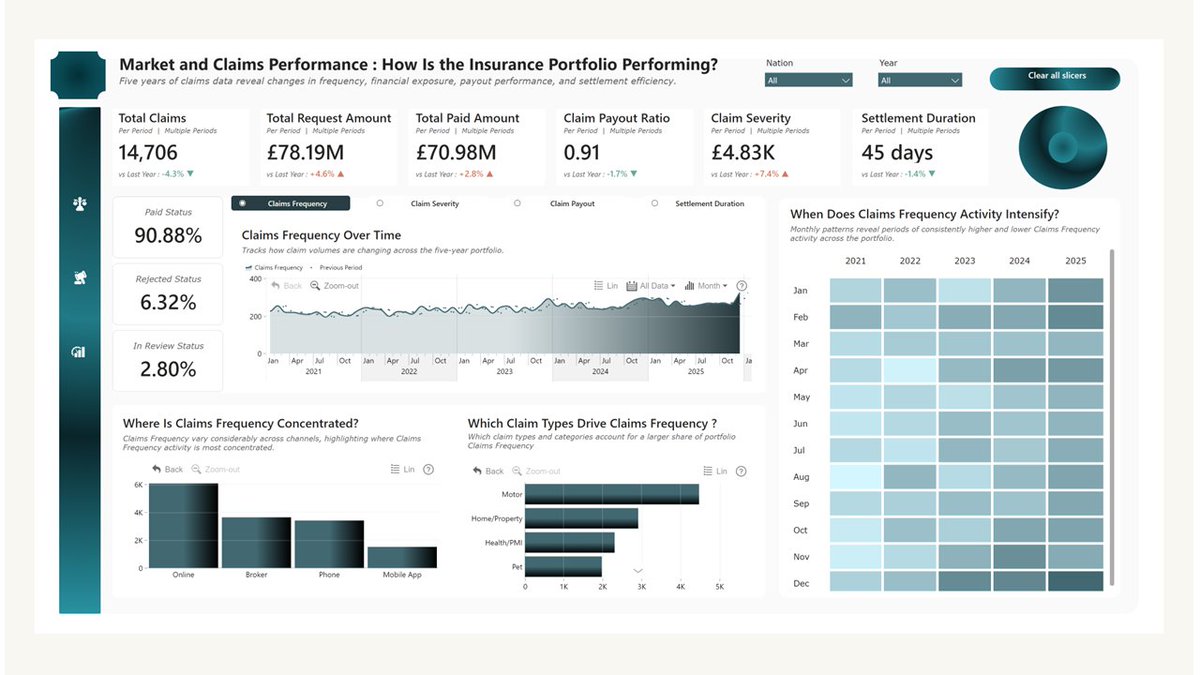Click the Total Paid Amount KPI card
The image size is (1200, 675).
point(477,147)
